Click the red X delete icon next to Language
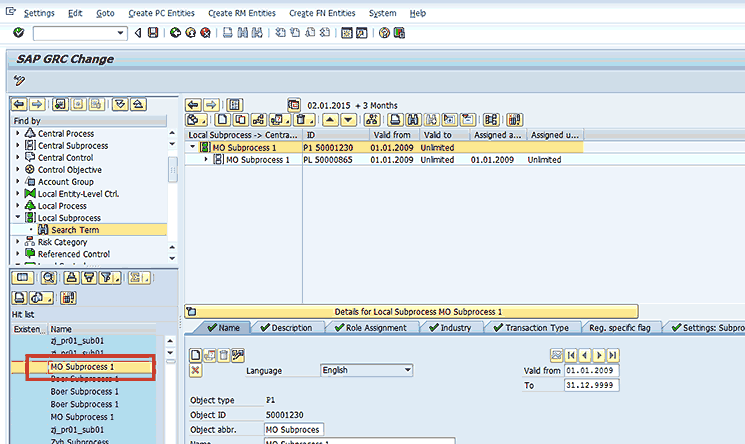Screen dimensions: 745x444 coord(195,370)
